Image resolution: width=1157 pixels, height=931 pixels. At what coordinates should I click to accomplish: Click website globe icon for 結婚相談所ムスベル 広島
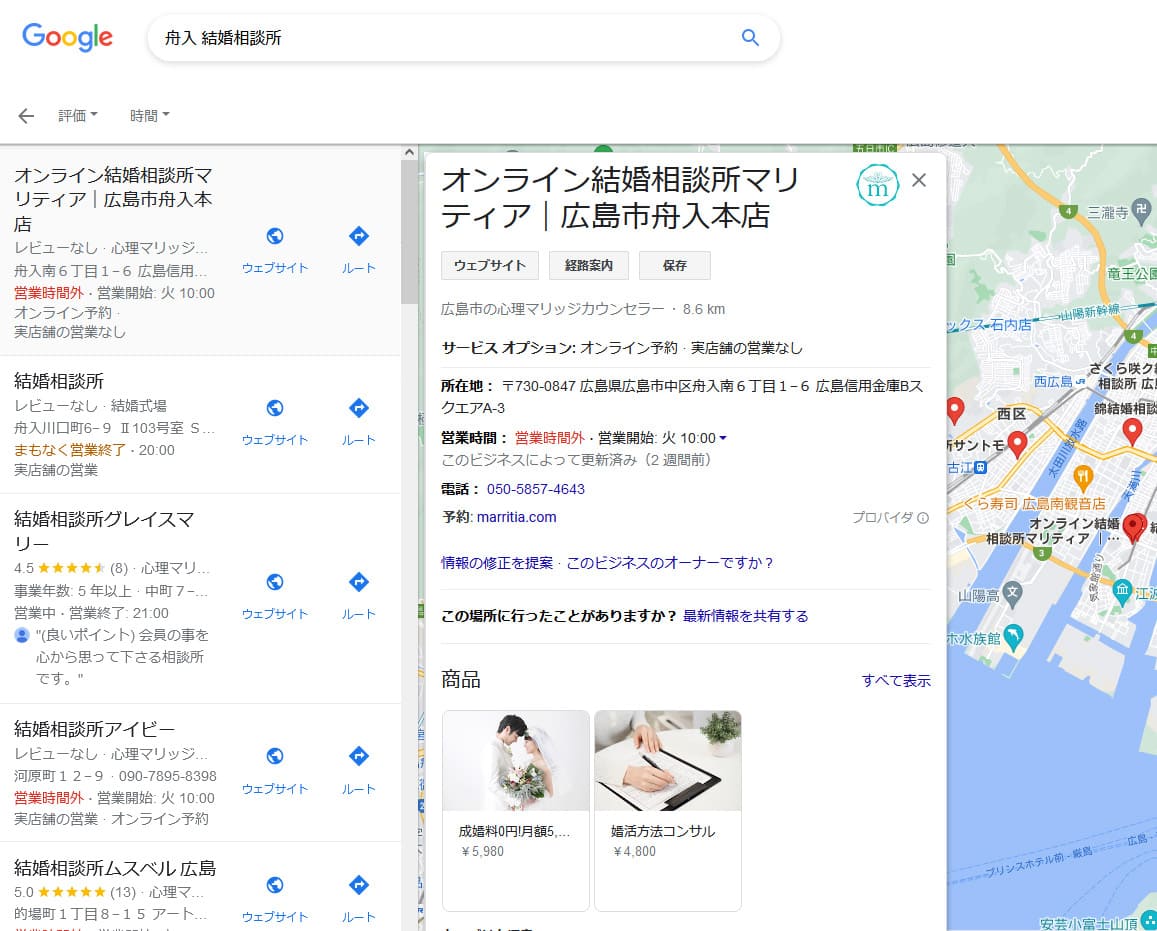(274, 885)
